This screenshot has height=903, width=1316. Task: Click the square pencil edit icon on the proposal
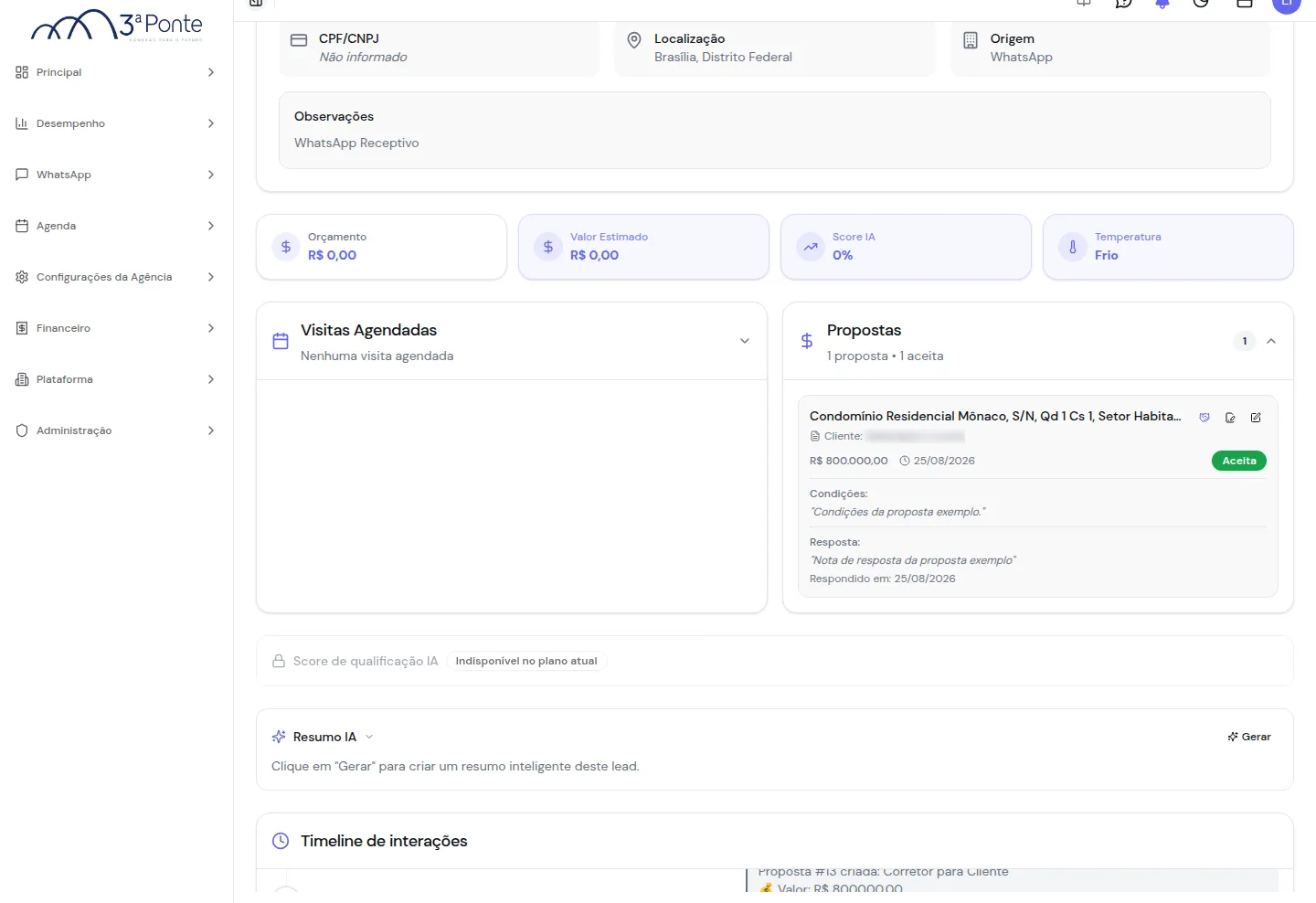1256,417
